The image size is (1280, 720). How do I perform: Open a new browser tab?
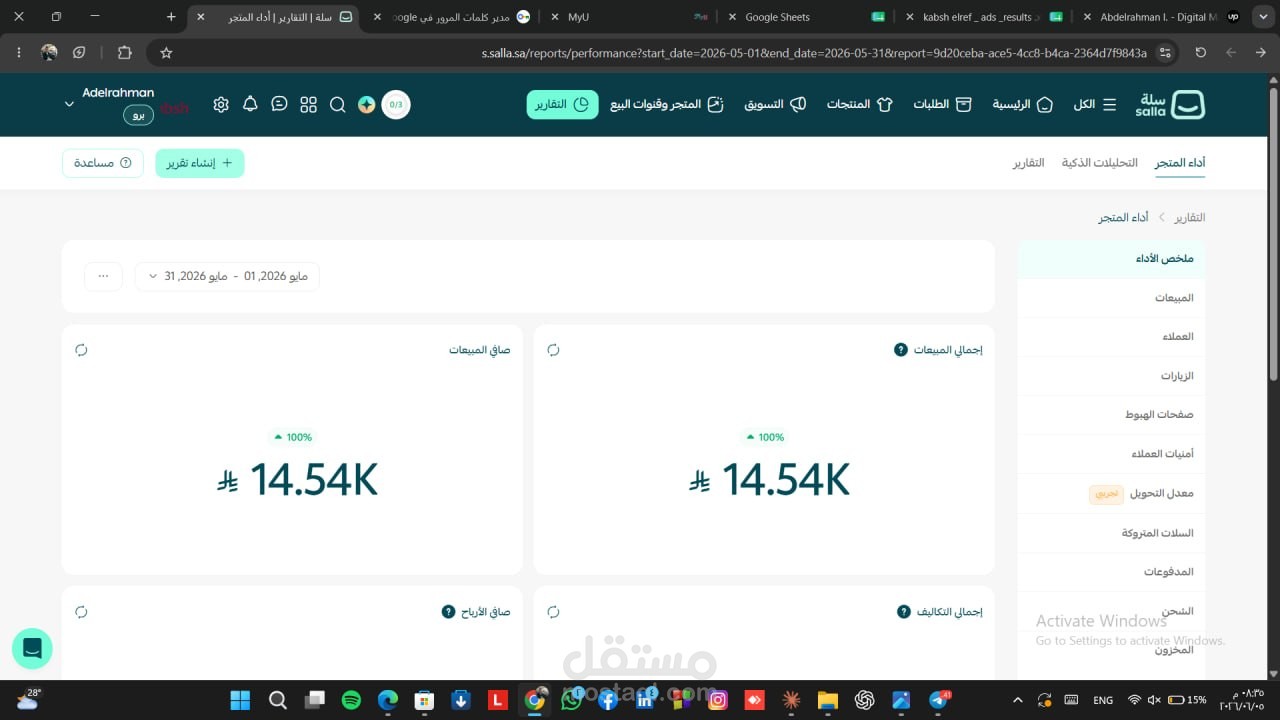171,17
